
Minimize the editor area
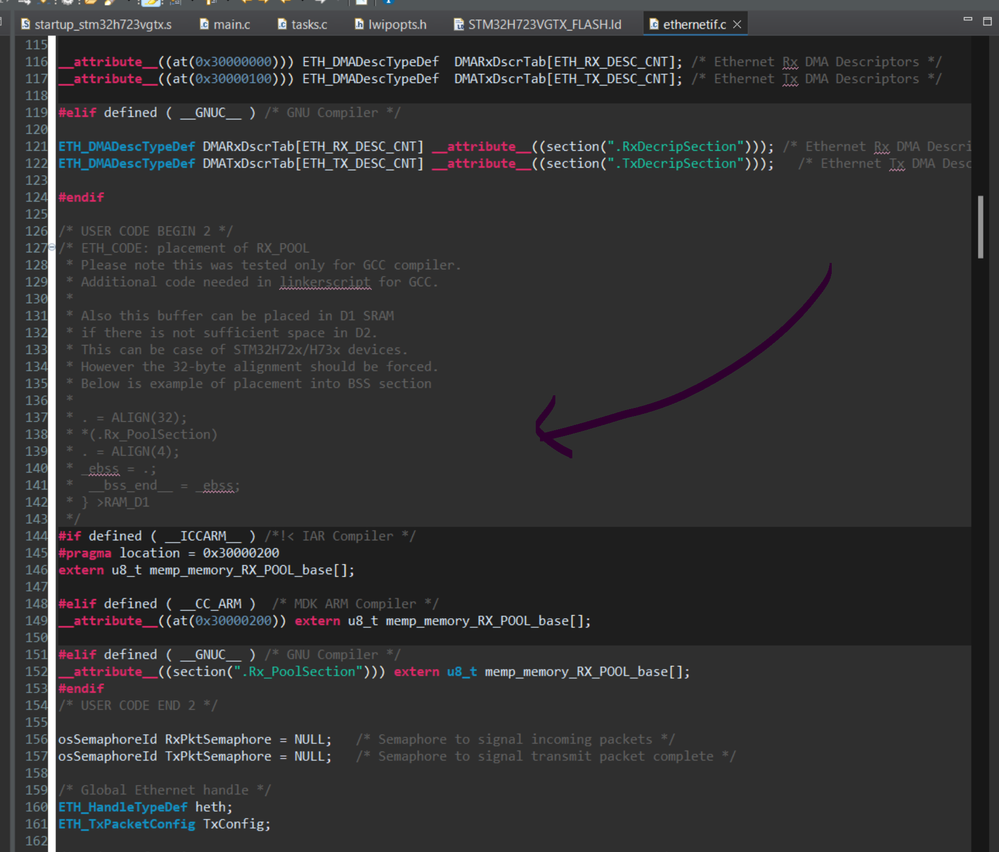(x=967, y=20)
